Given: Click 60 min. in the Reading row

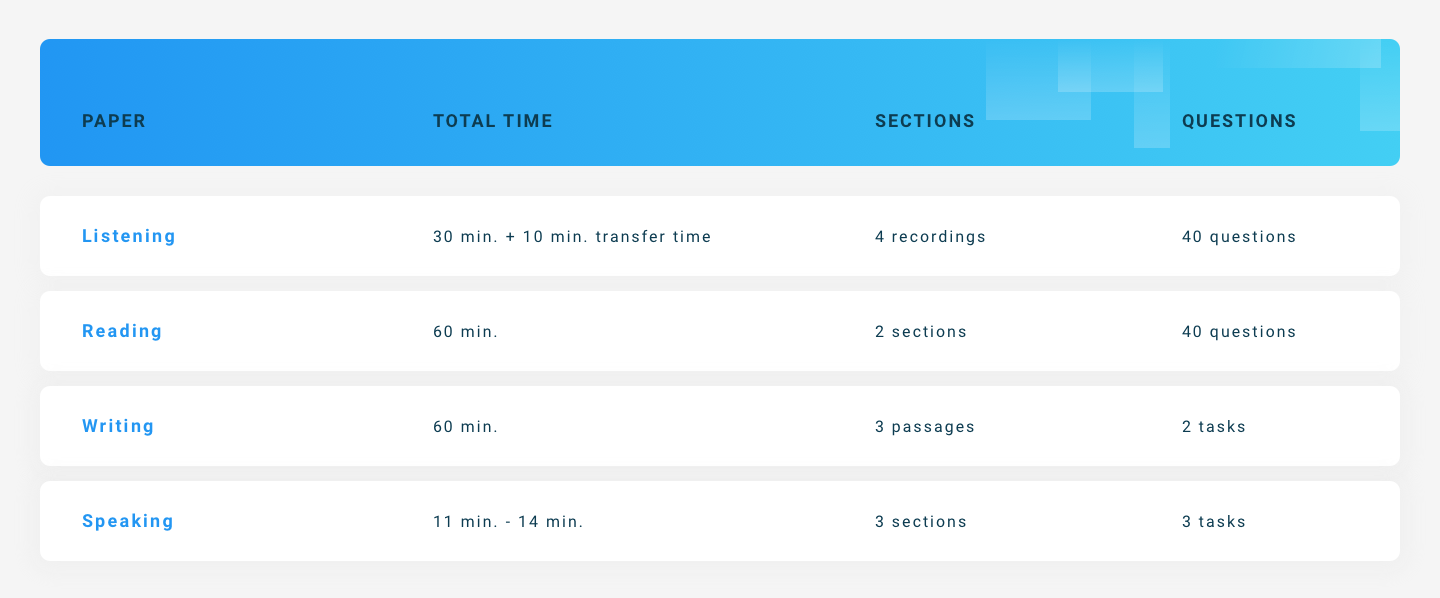Looking at the screenshot, I should pos(465,332).
